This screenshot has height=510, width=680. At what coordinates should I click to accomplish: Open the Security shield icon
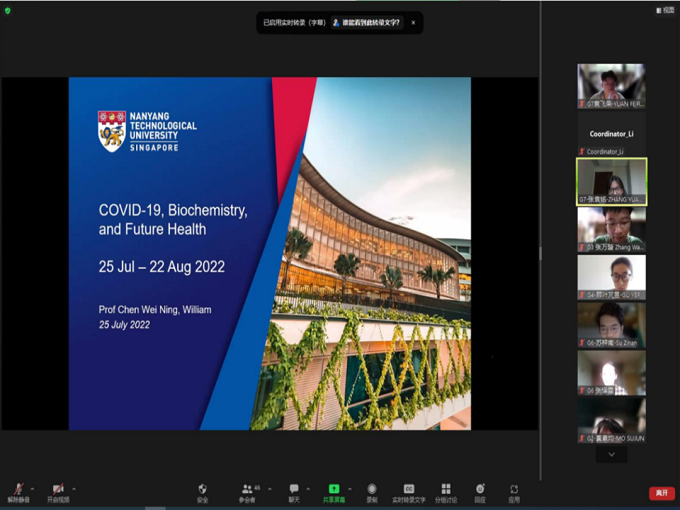pyautogui.click(x=203, y=490)
